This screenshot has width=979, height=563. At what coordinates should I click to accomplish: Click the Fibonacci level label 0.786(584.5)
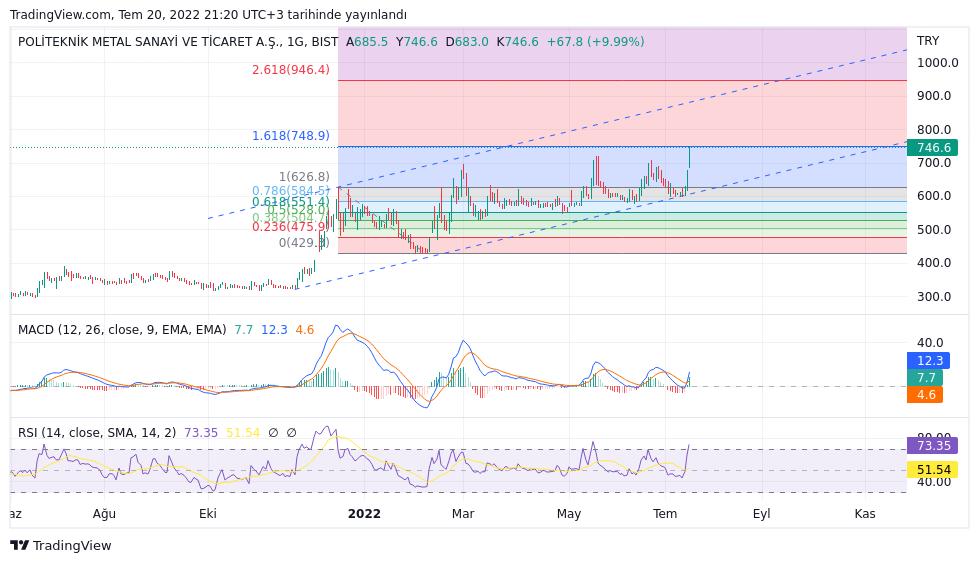coord(291,190)
